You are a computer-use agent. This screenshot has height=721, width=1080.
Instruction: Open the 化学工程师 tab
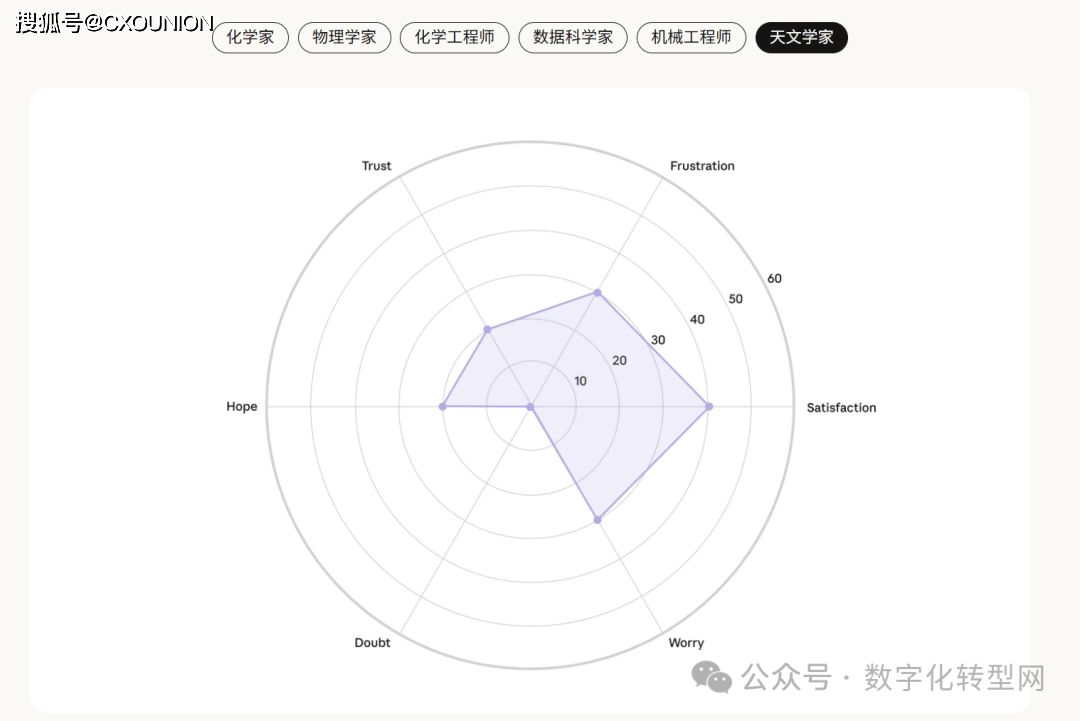pos(454,38)
